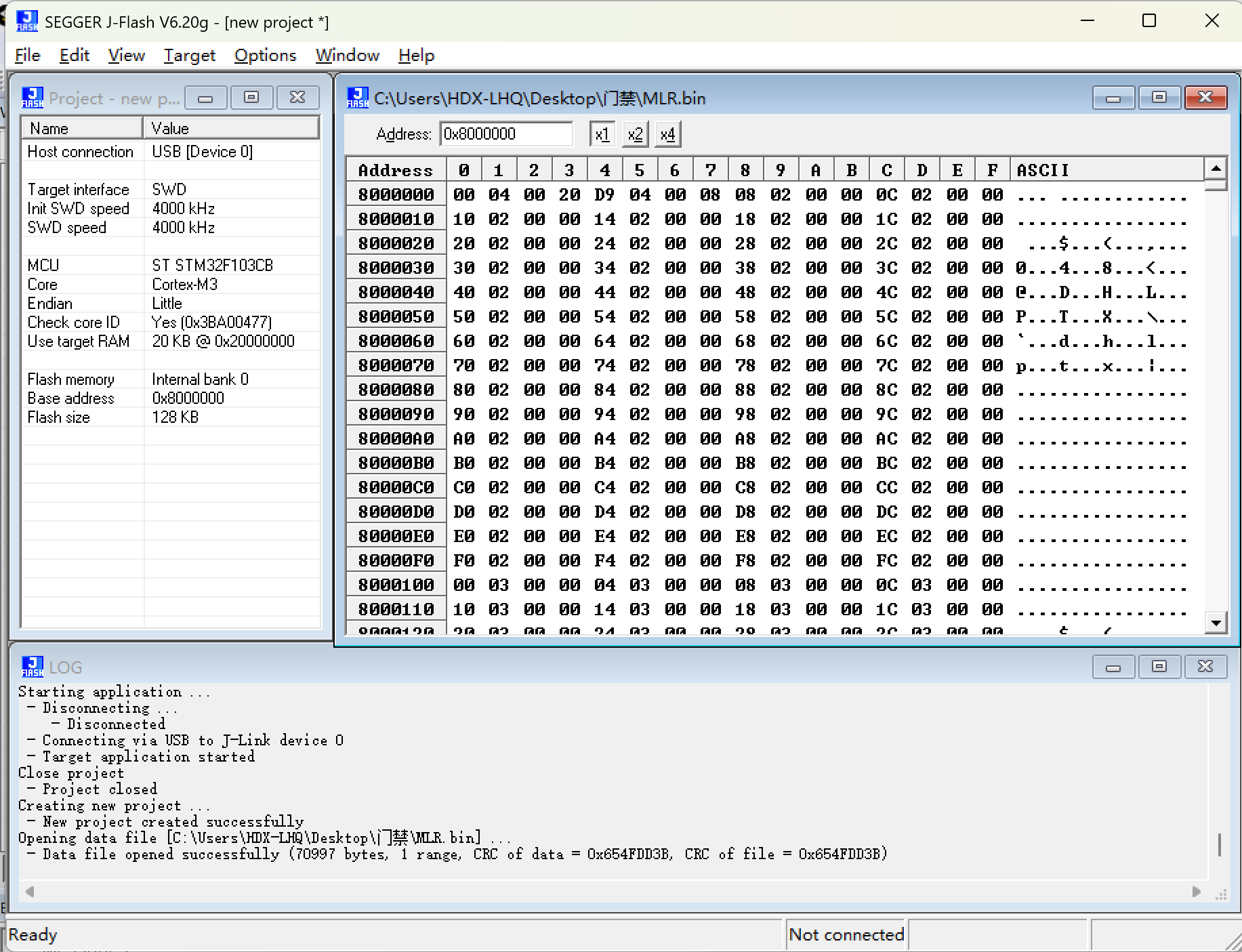Click the Name column header in Project
The height and width of the screenshot is (952, 1242).
pyautogui.click(x=82, y=128)
